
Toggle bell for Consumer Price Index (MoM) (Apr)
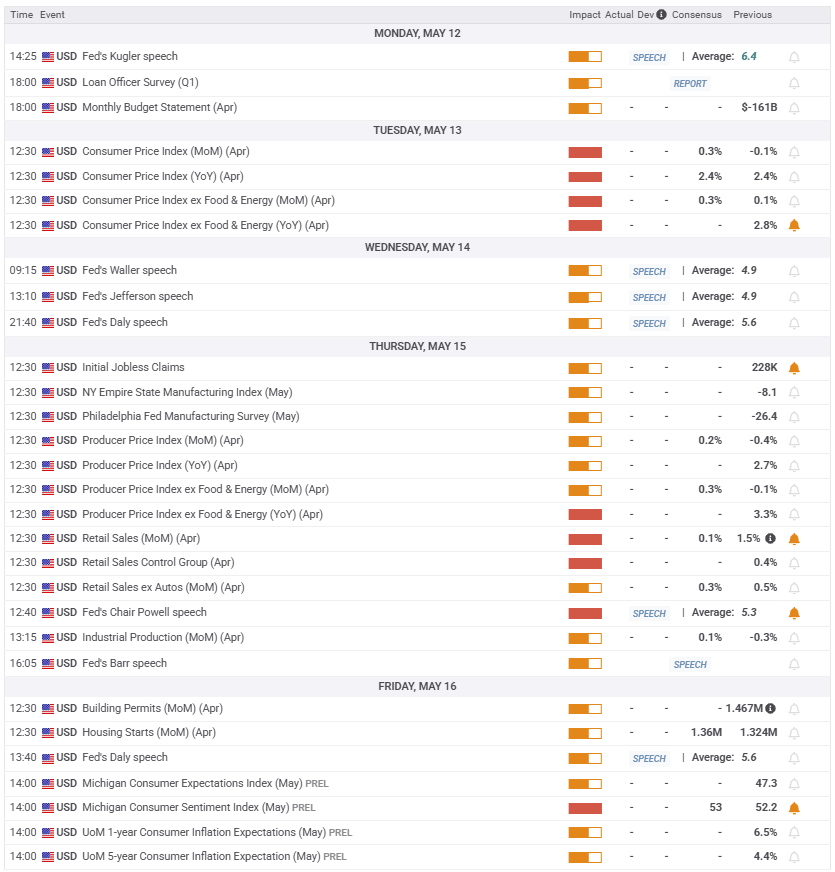pos(794,152)
